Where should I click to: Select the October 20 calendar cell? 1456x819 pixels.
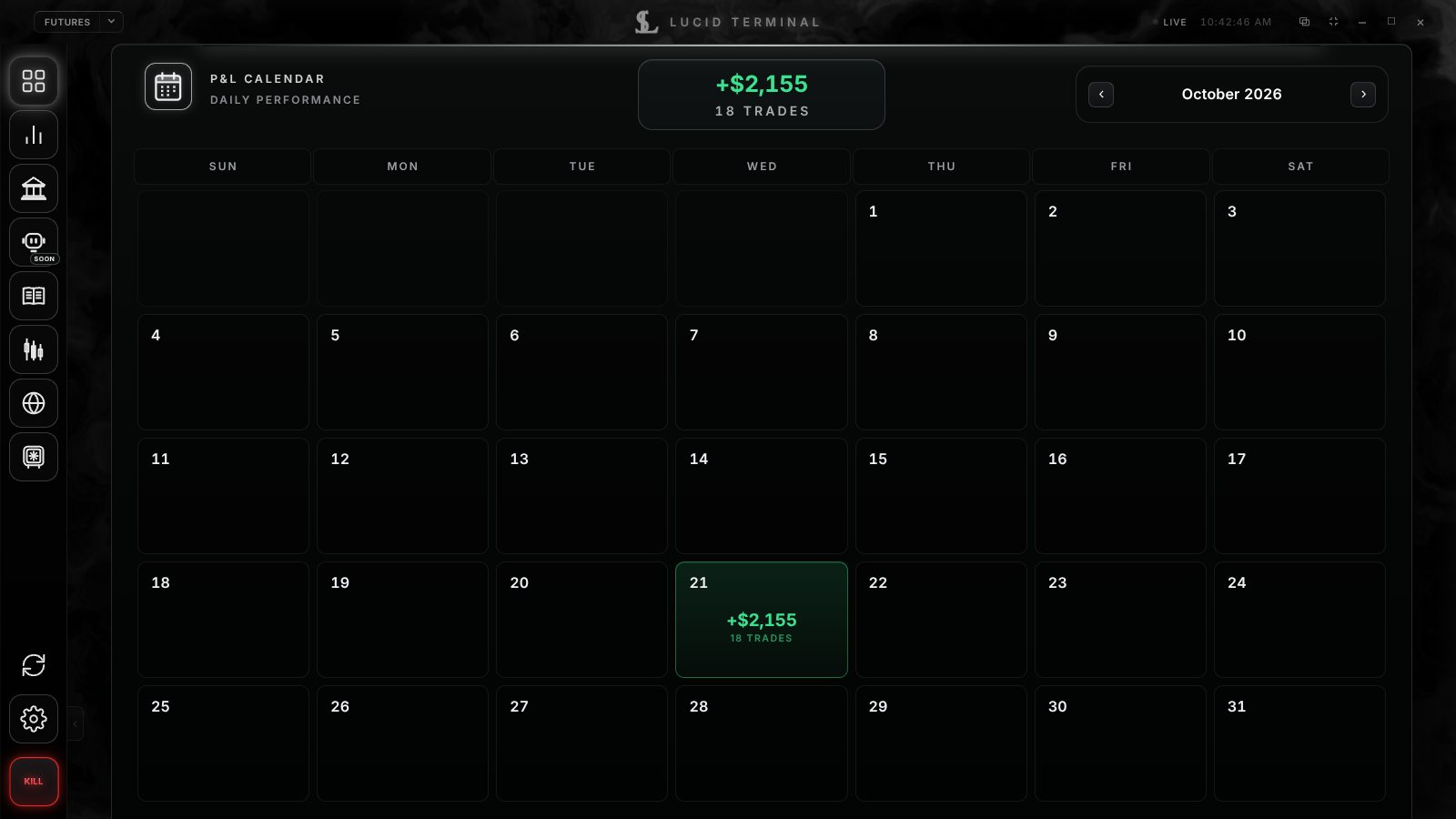[581, 620]
